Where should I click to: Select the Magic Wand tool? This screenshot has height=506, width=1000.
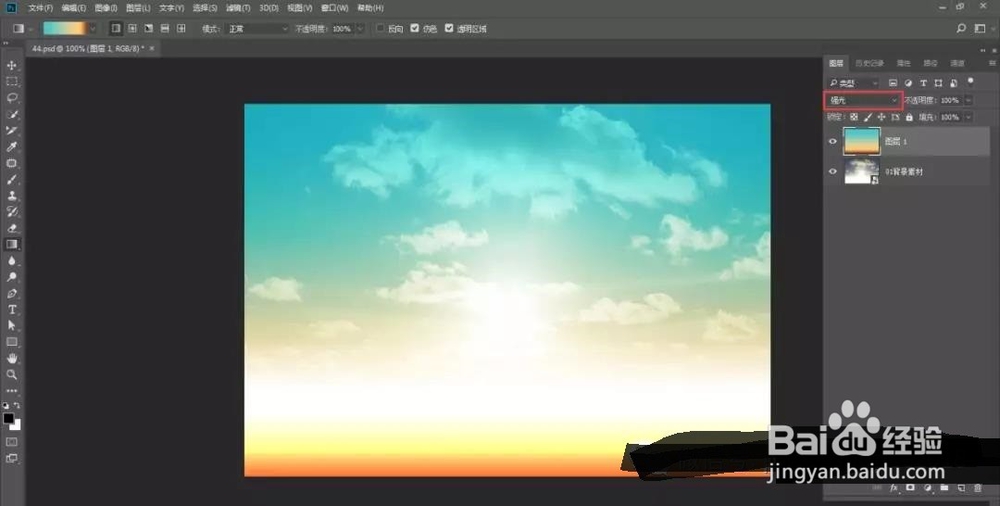[x=12, y=114]
